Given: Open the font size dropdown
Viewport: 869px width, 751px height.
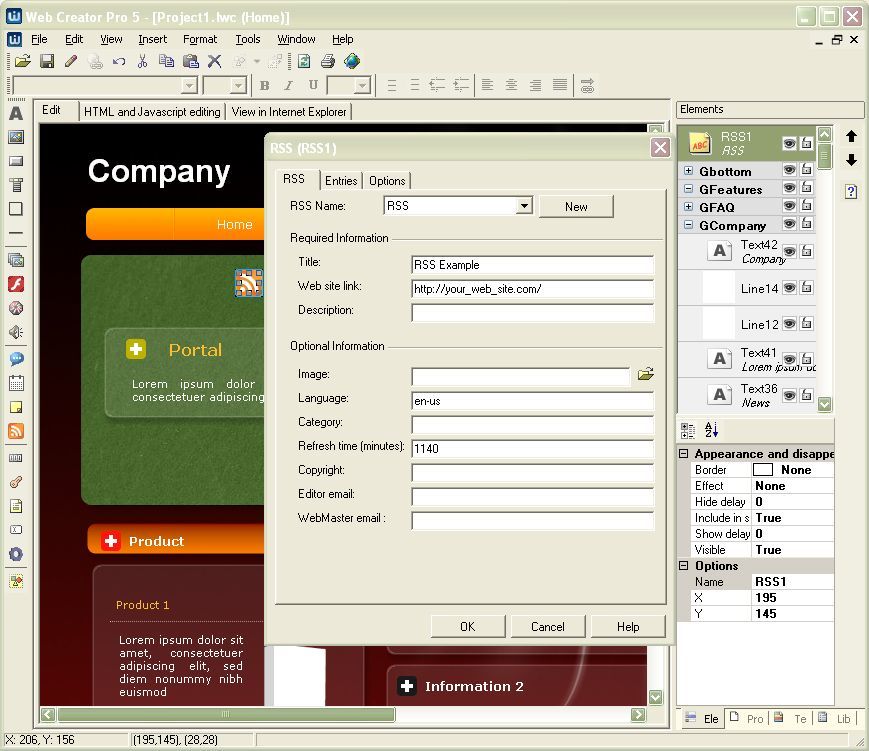Looking at the screenshot, I should 238,85.
